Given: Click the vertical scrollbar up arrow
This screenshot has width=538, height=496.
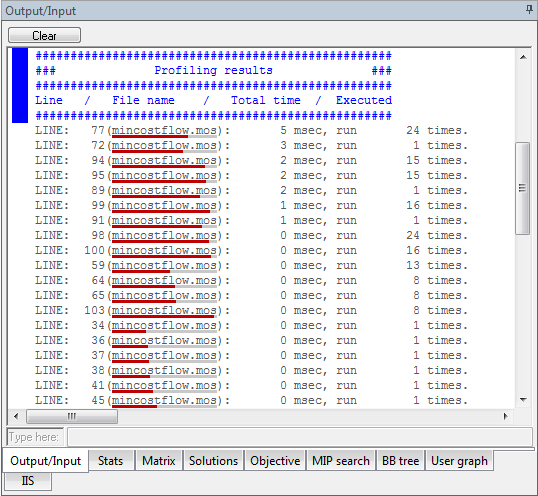Looking at the screenshot, I should [523, 57].
